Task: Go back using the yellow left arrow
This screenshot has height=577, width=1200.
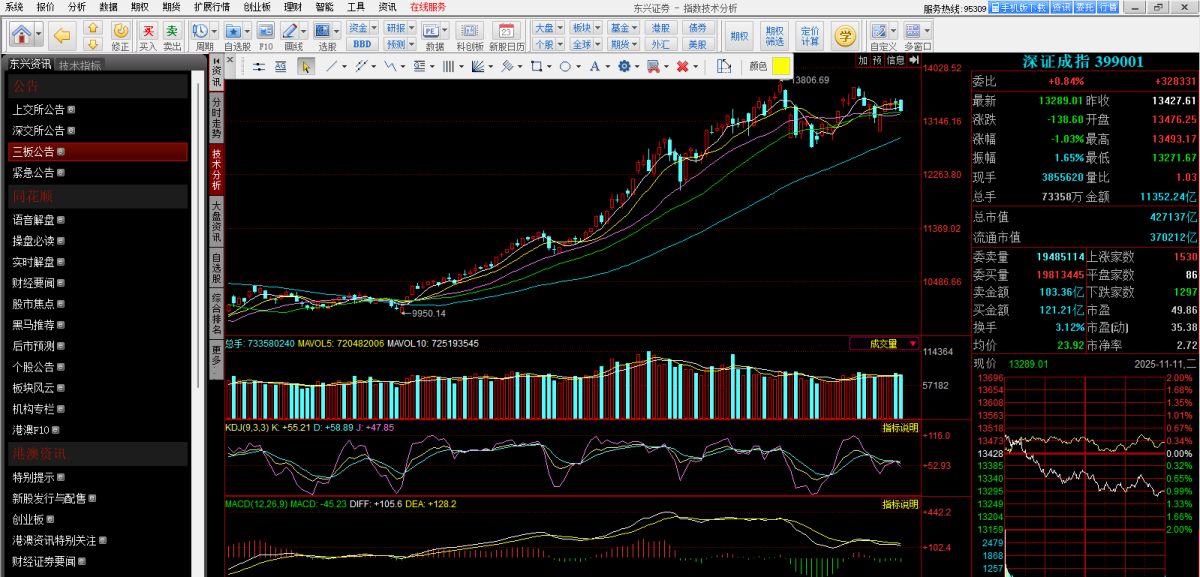Action: click(x=61, y=35)
